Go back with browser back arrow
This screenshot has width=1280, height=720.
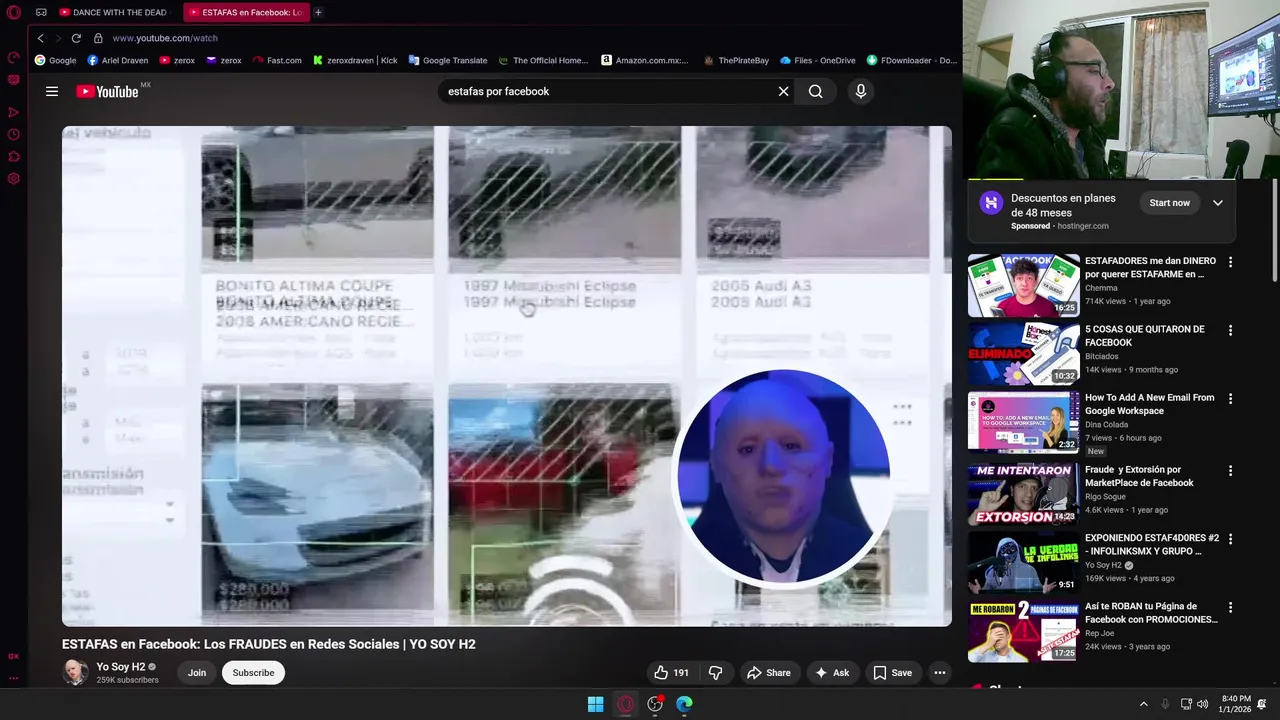(40, 38)
